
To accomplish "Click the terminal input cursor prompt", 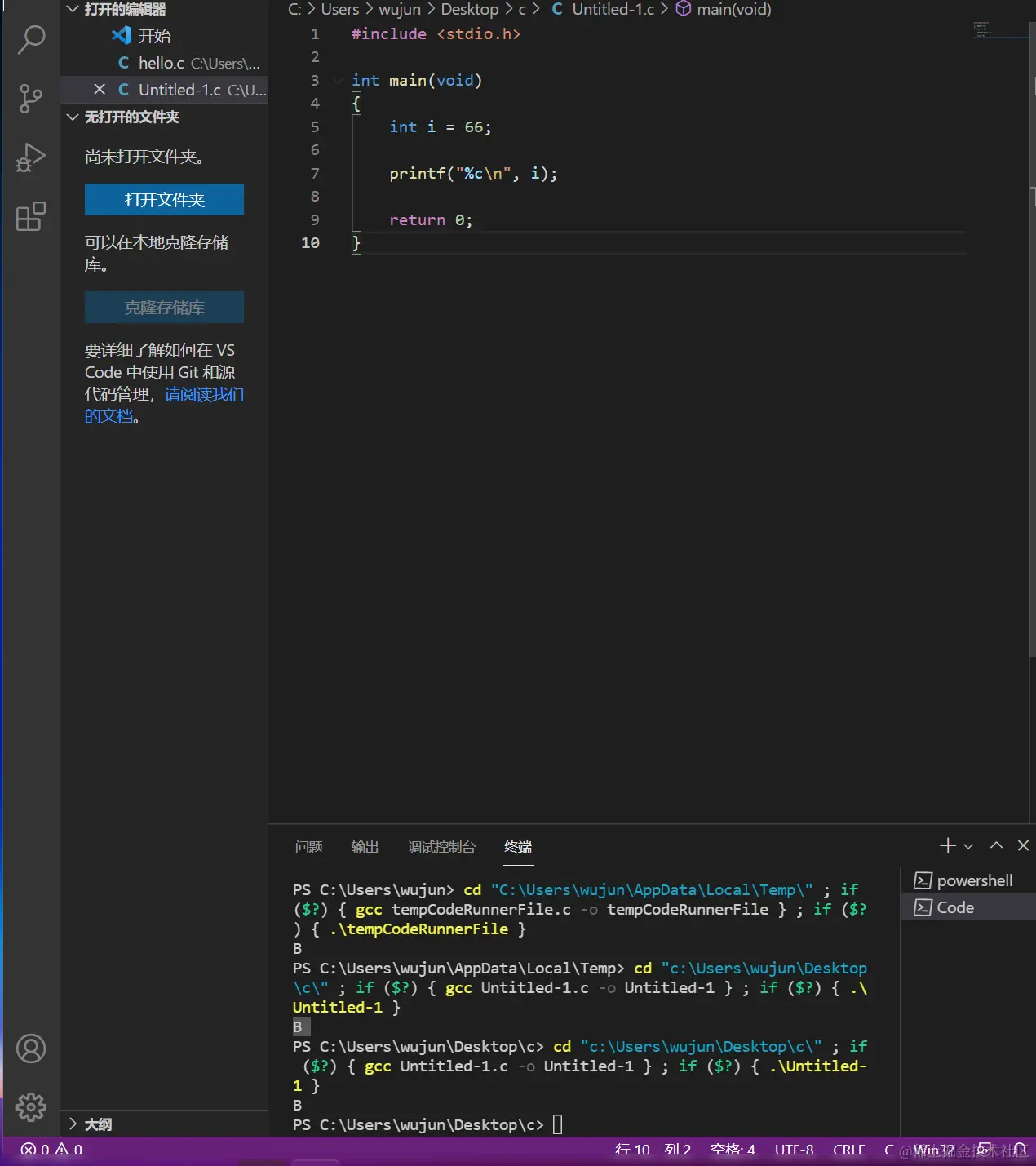I will pos(558,1124).
